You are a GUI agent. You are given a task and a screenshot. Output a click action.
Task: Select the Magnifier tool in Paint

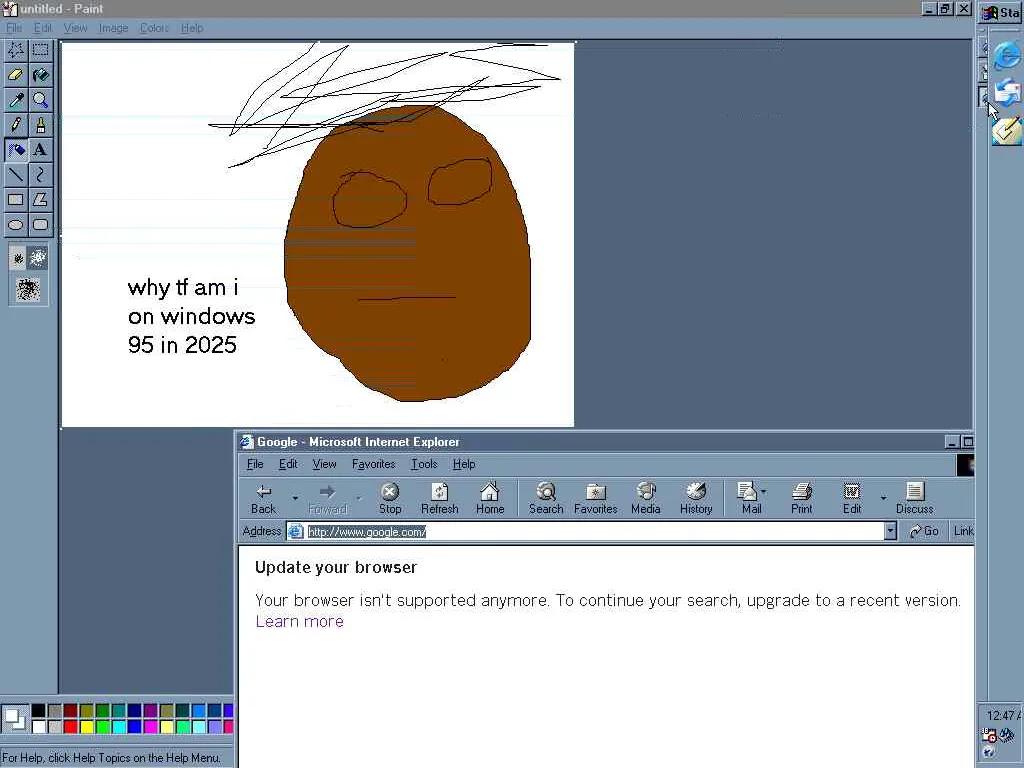coord(40,100)
